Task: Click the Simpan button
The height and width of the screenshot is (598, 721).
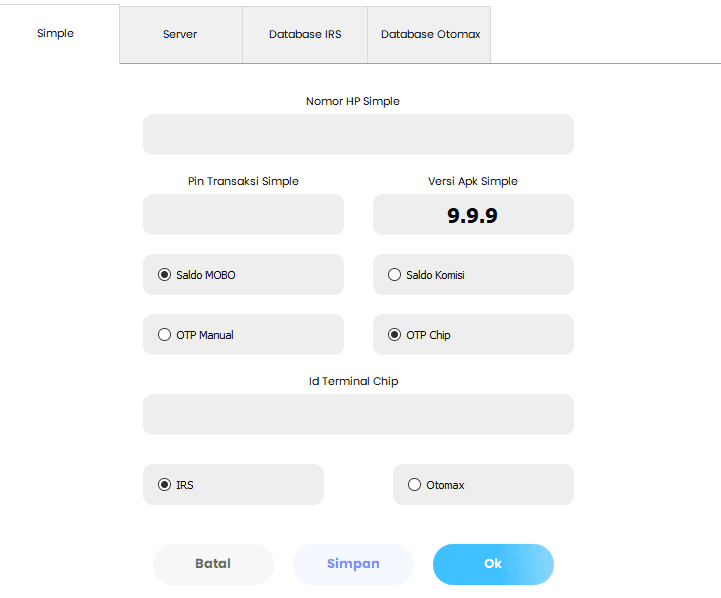Action: click(353, 564)
